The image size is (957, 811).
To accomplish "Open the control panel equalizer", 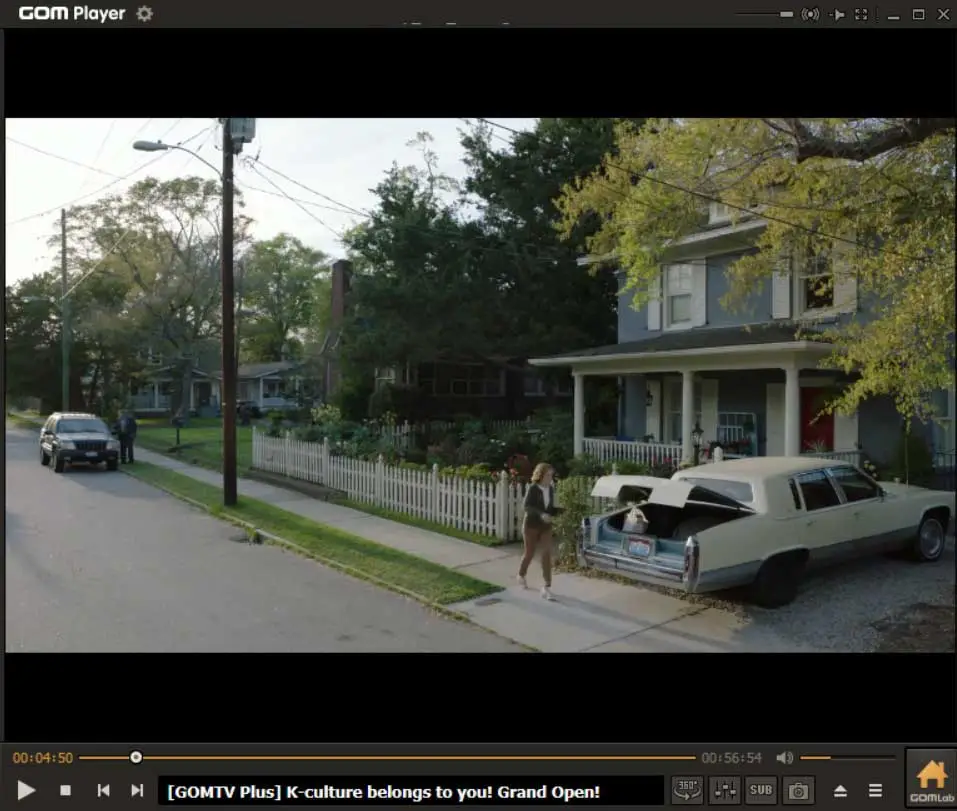I will coord(724,790).
